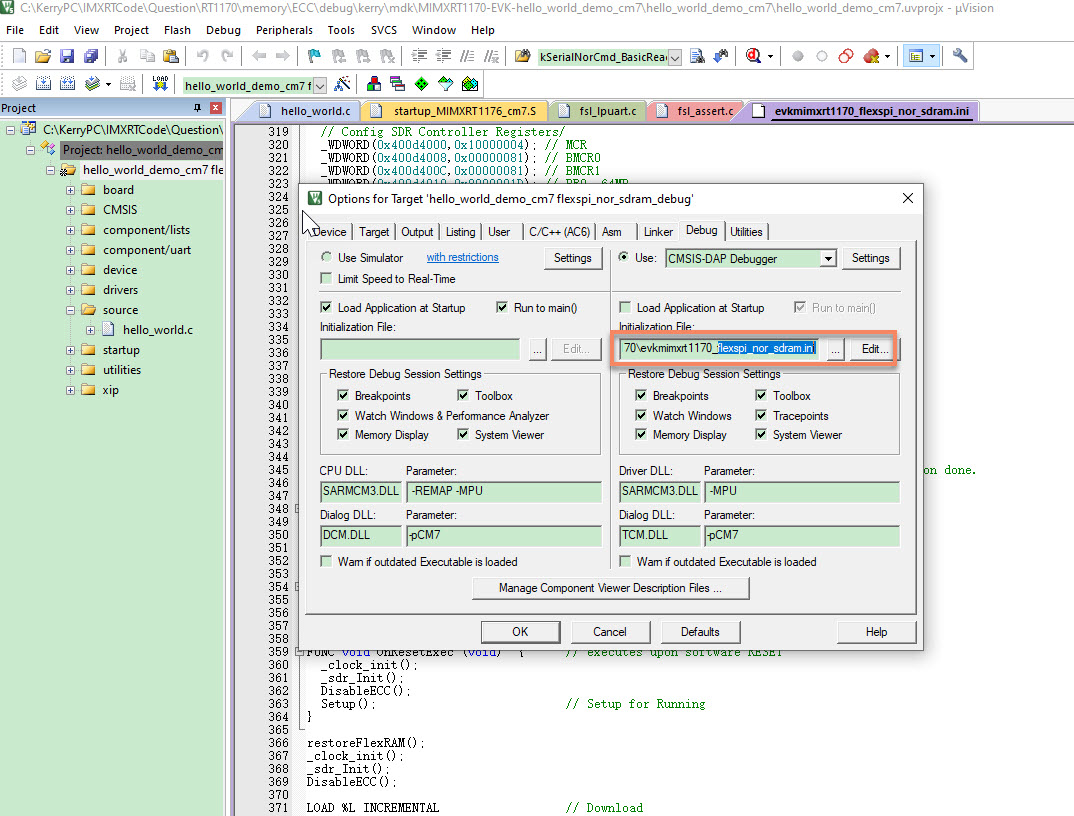The width and height of the screenshot is (1074, 816).
Task: Select the Use Simulator radio button
Action: click(327, 257)
